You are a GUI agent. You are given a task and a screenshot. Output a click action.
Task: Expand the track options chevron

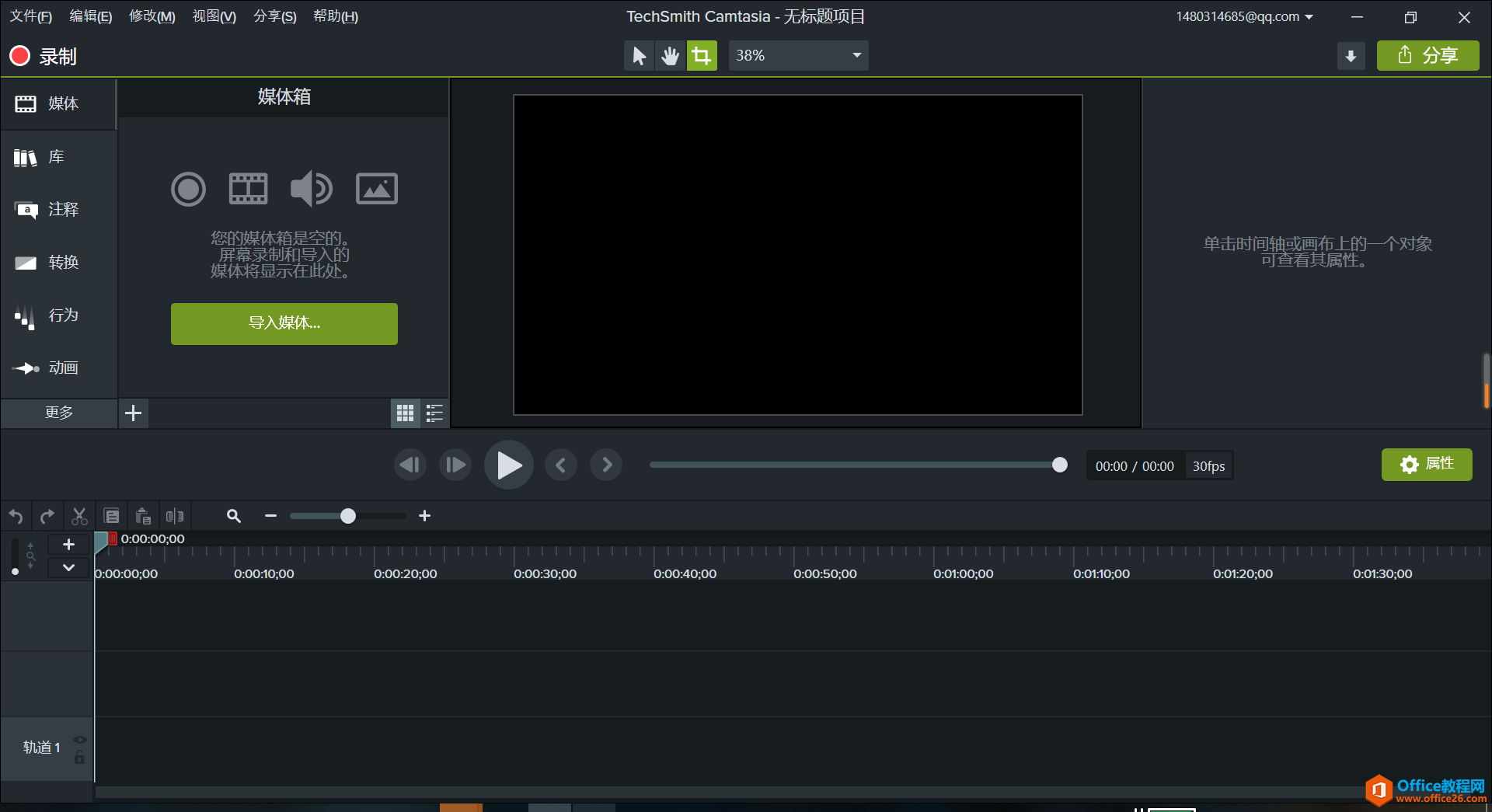[x=68, y=567]
